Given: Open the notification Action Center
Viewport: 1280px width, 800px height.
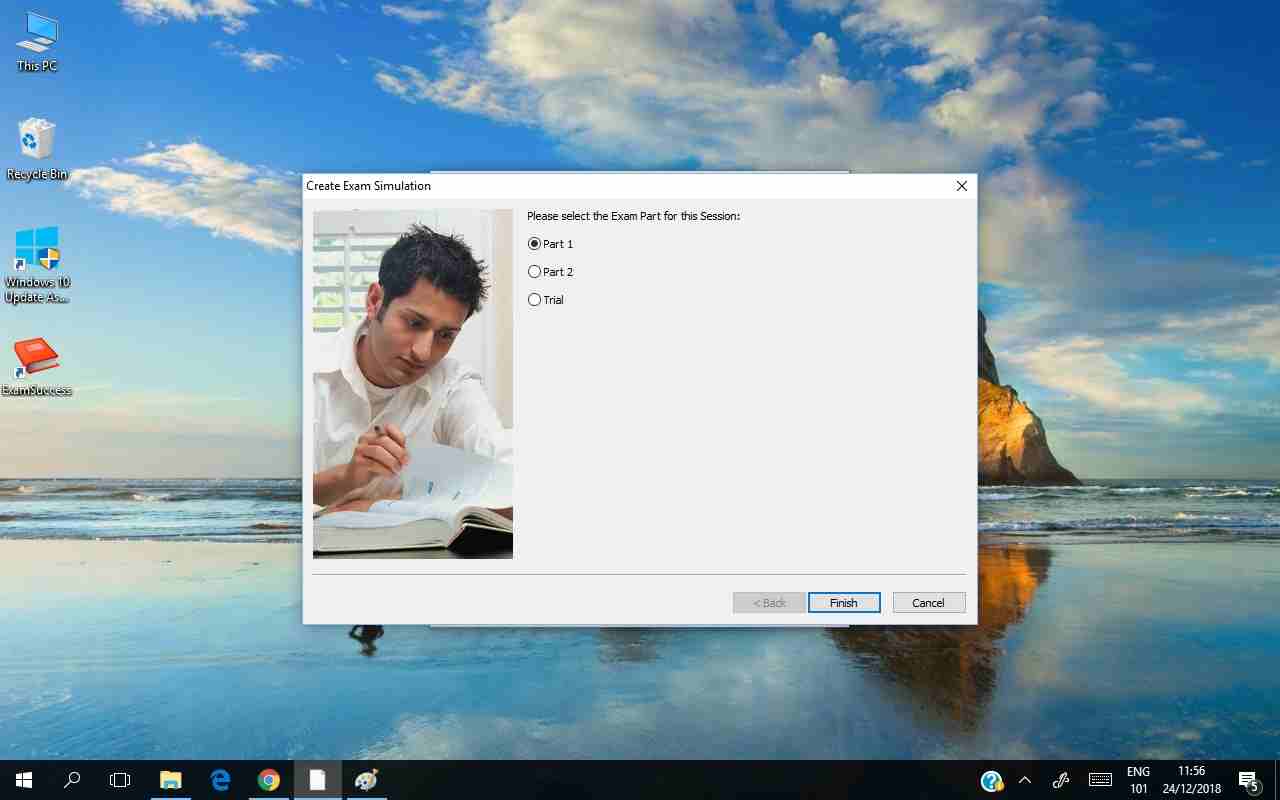Looking at the screenshot, I should click(1248, 780).
